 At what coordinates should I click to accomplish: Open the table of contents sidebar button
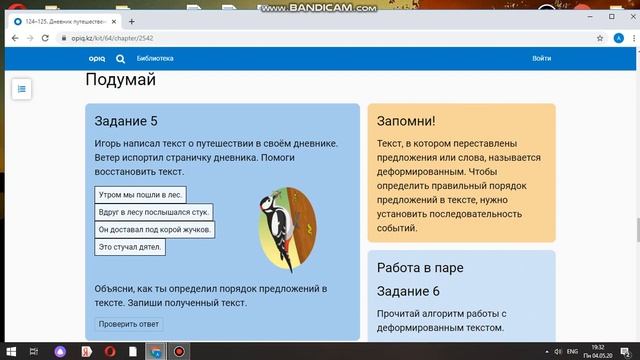pyautogui.click(x=22, y=89)
